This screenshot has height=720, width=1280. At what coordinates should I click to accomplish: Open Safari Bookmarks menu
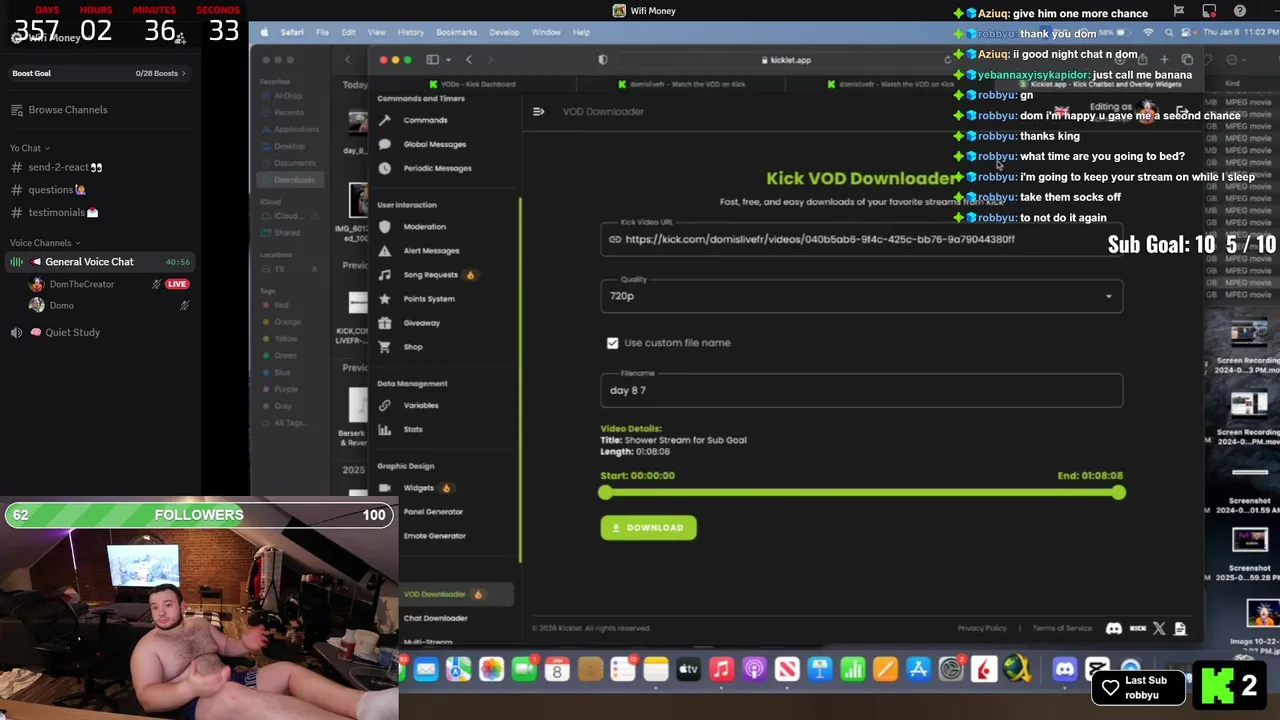point(456,32)
